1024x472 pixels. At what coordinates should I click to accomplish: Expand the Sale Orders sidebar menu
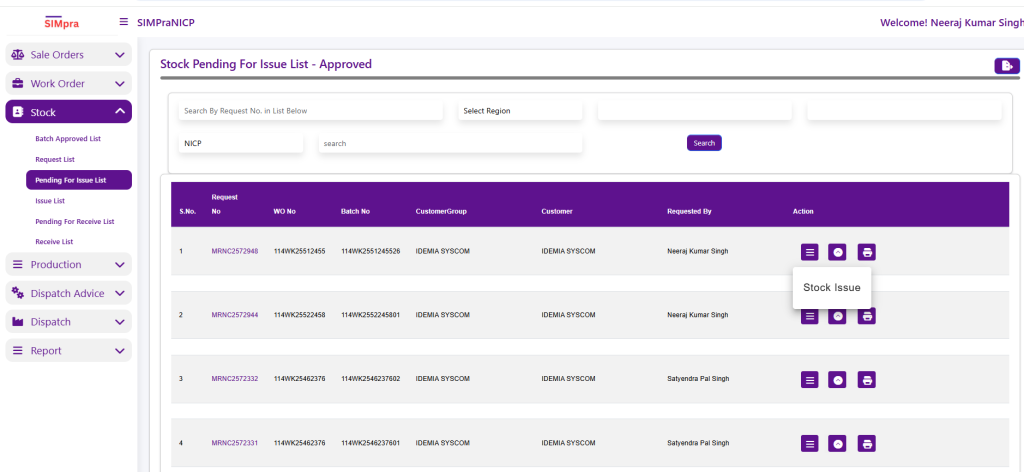(x=68, y=55)
